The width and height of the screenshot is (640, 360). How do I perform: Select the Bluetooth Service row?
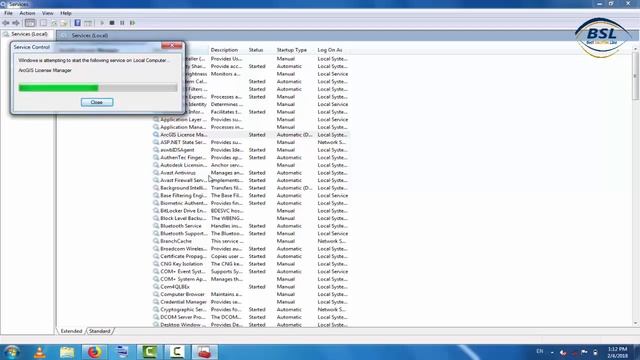251,226
